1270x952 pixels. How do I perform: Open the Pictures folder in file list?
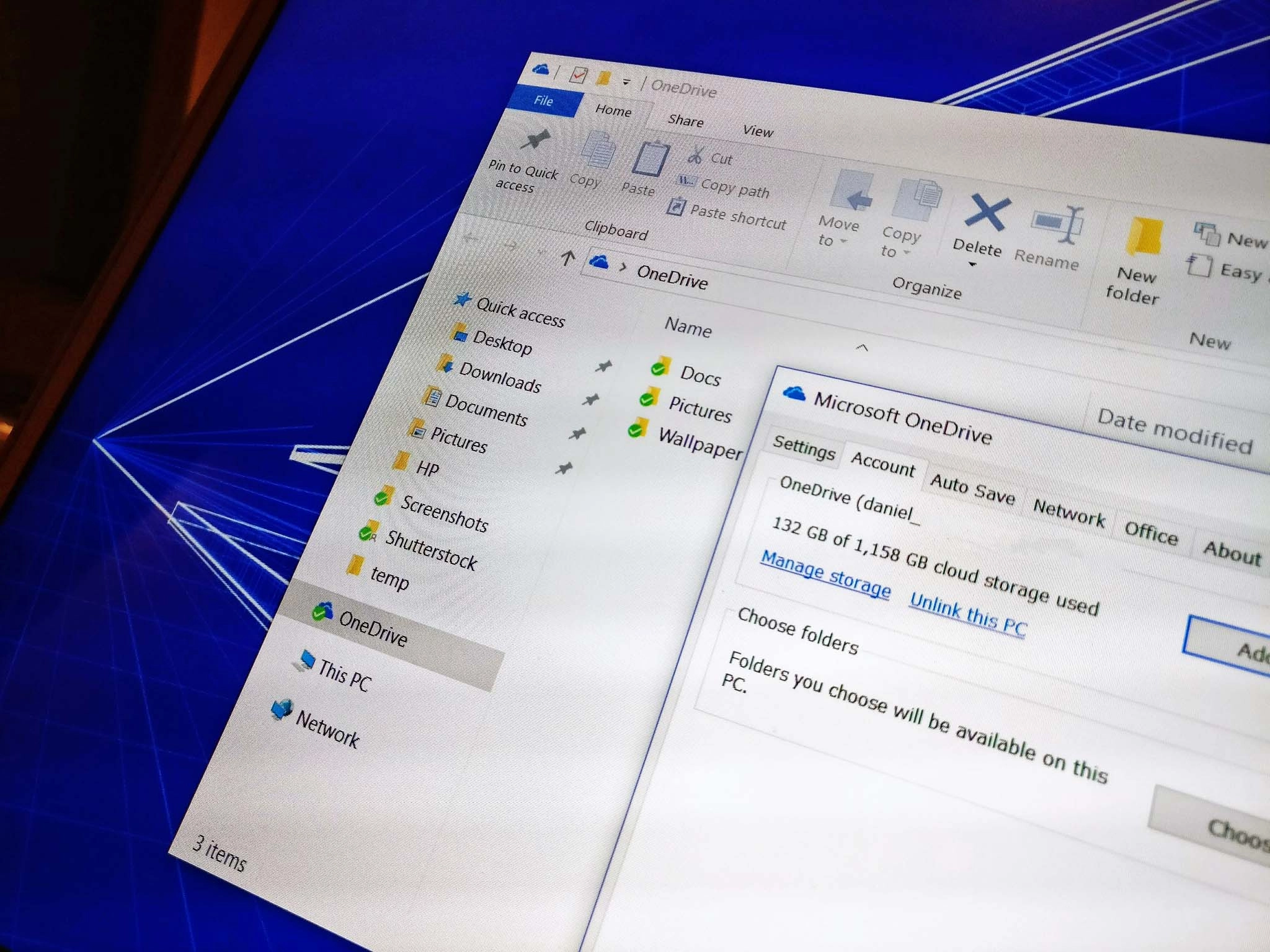click(x=686, y=405)
